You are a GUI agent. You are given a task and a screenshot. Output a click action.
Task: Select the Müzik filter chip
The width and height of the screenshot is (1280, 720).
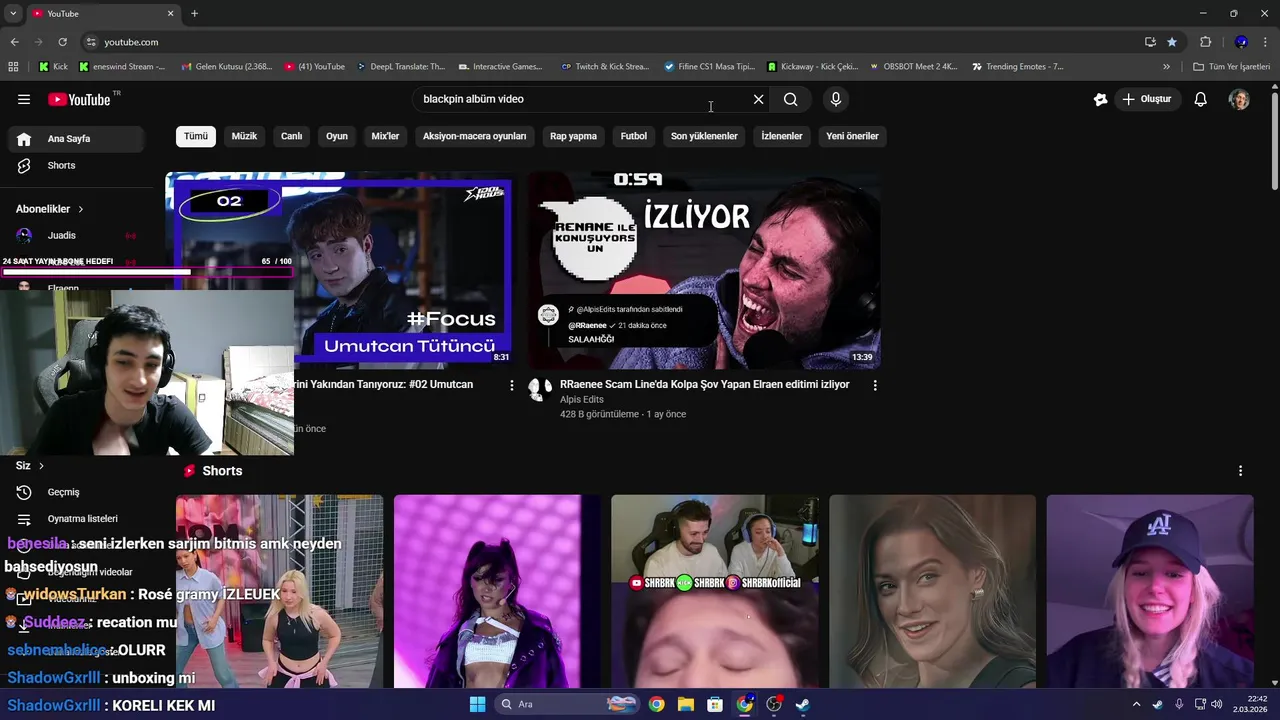(x=244, y=136)
